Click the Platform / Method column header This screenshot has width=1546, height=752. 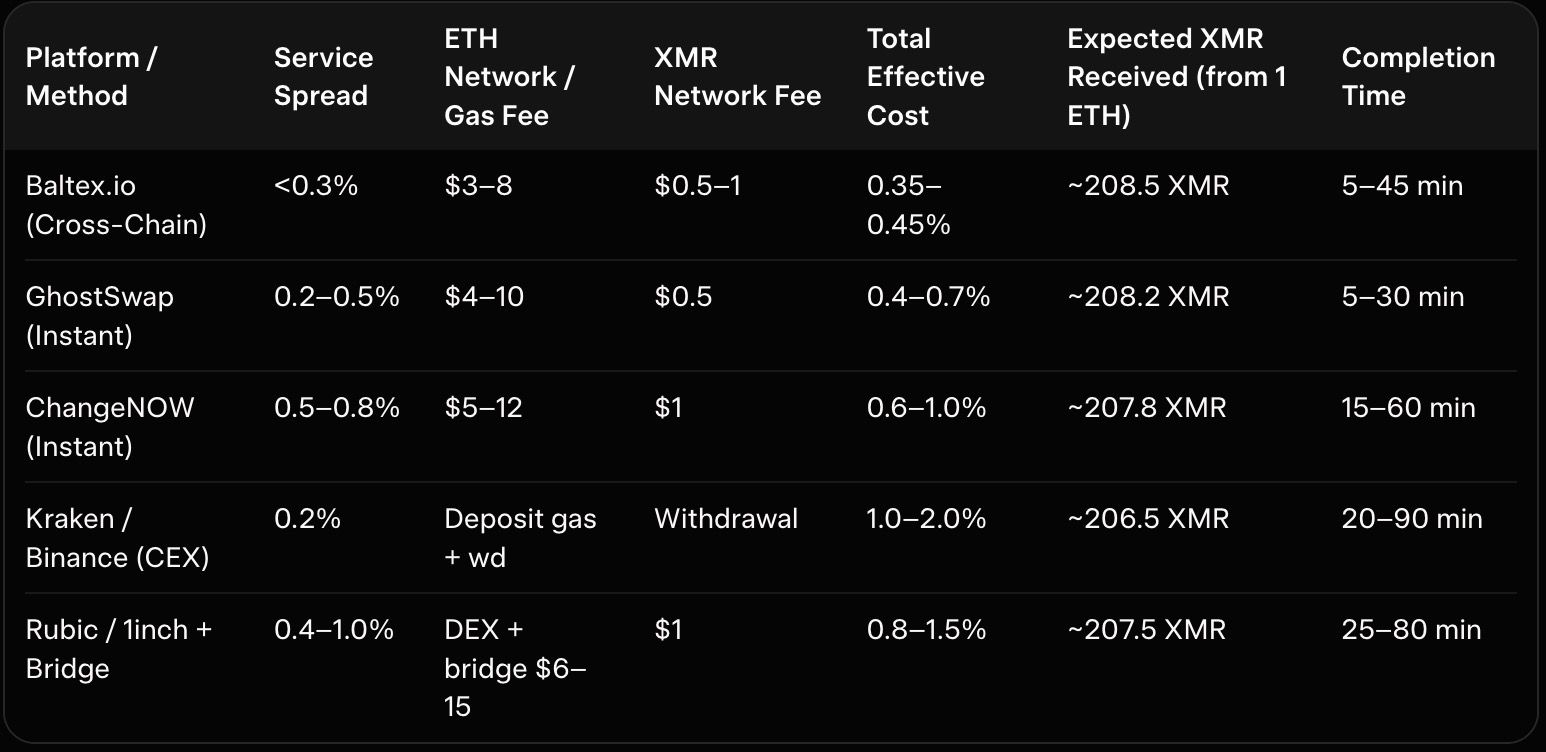(x=91, y=77)
